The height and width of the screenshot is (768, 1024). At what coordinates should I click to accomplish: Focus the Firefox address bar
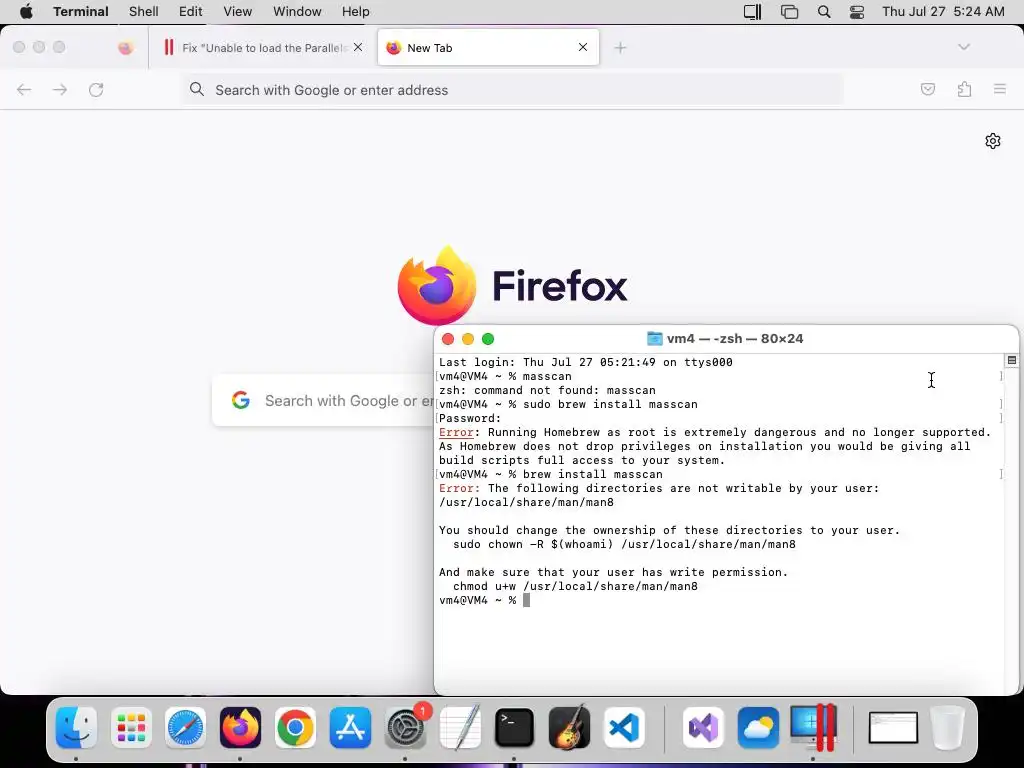coord(511,90)
